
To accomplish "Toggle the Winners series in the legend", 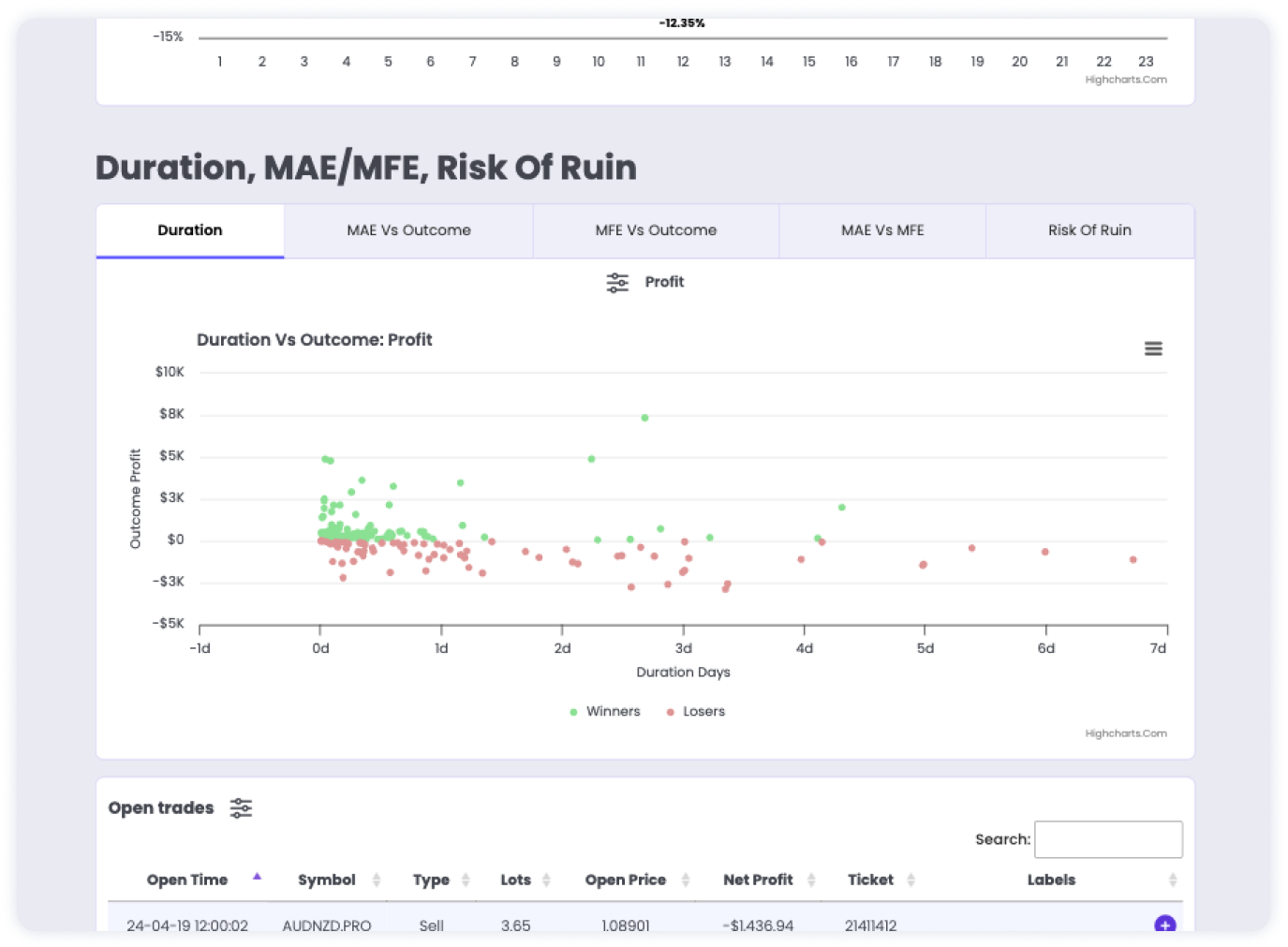I will point(605,711).
